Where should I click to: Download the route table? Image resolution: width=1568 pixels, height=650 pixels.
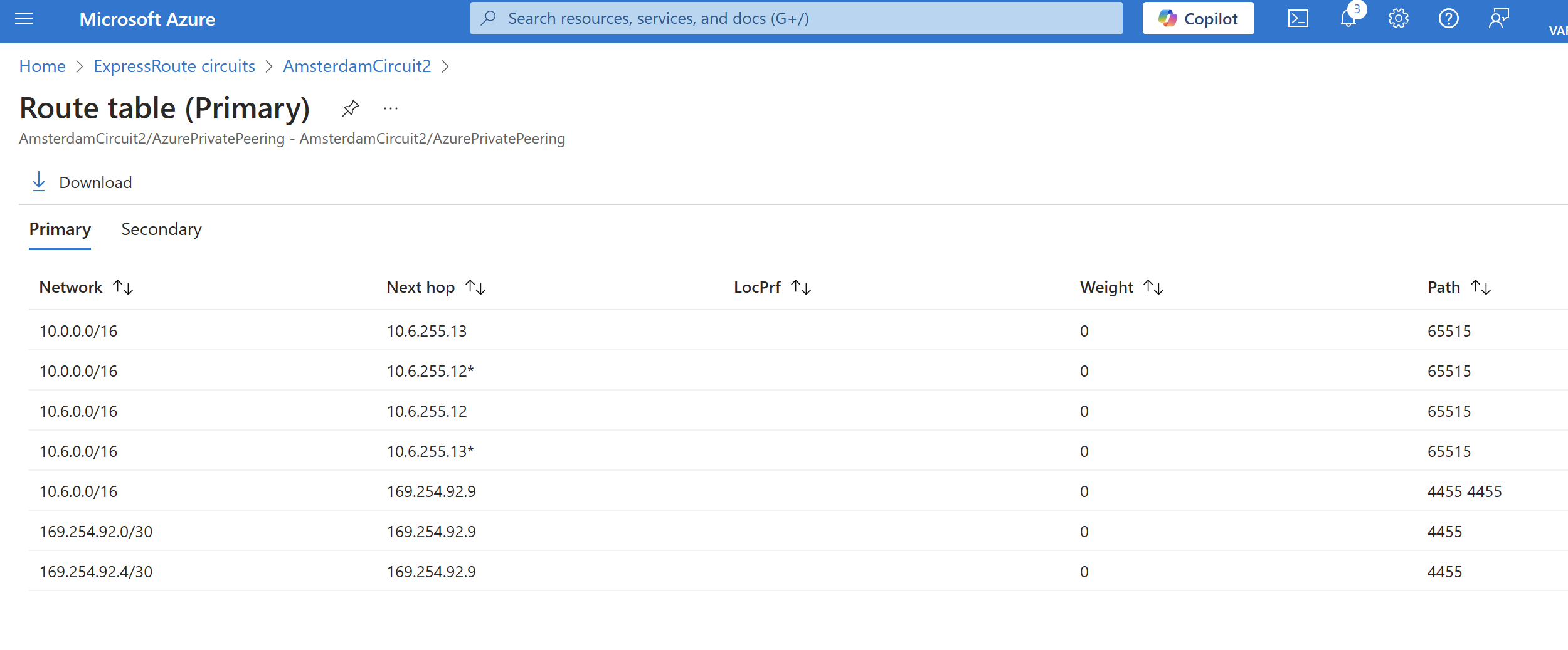click(82, 182)
